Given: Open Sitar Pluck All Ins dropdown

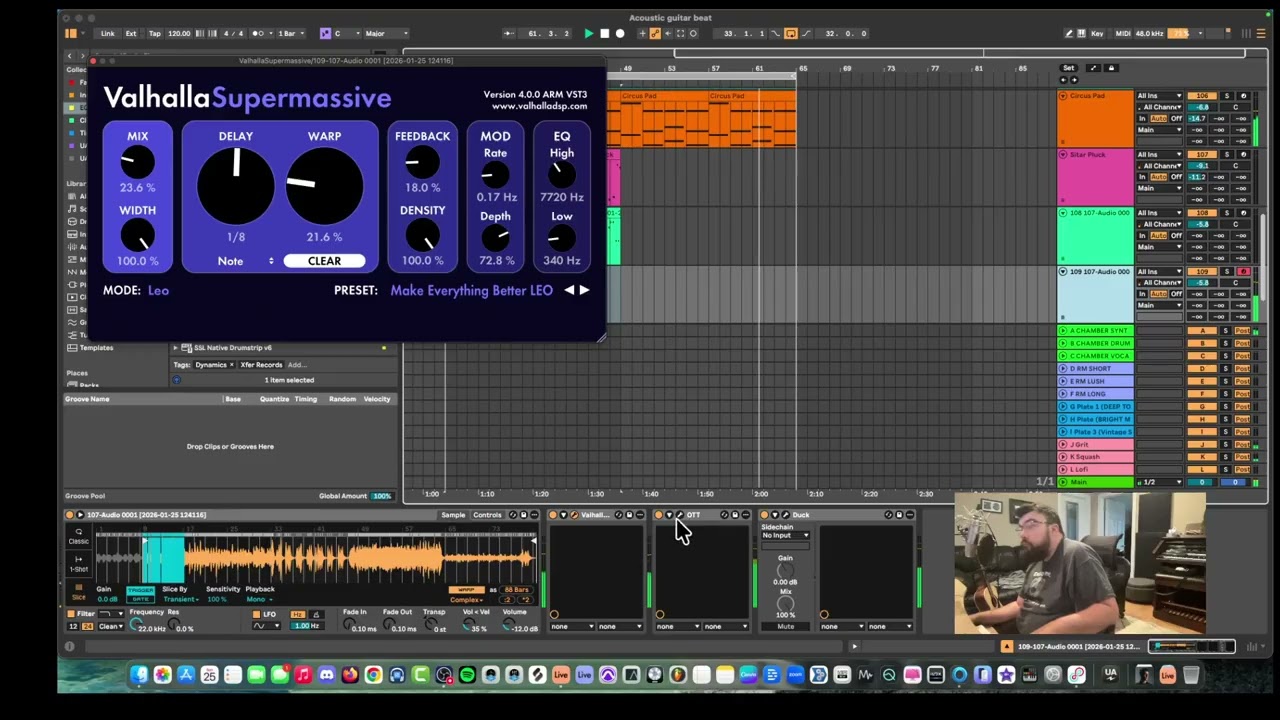Looking at the screenshot, I should click(x=1160, y=155).
